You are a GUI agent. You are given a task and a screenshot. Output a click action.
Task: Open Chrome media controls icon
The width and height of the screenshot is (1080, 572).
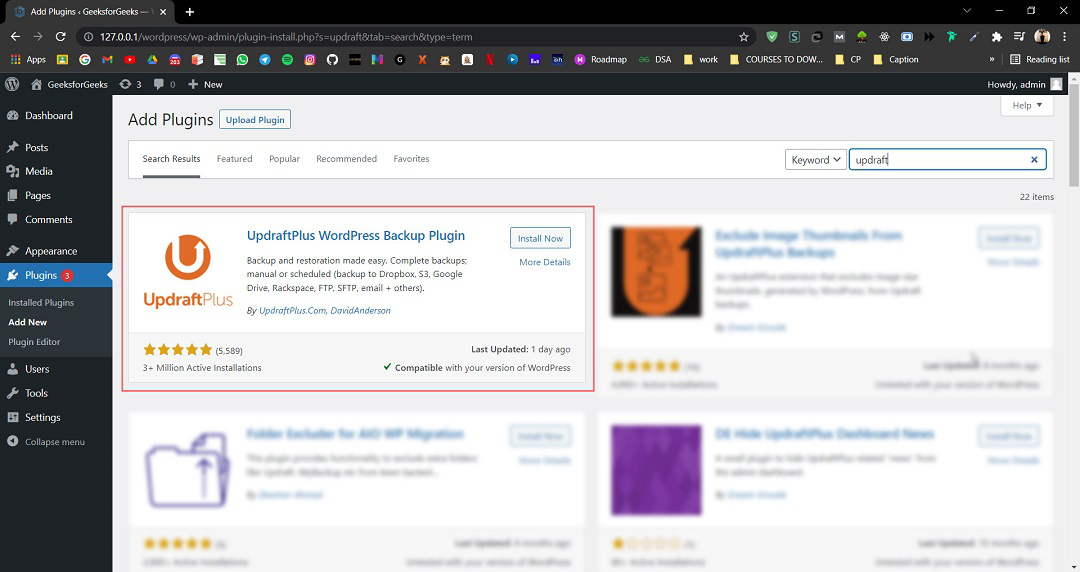click(x=1019, y=37)
